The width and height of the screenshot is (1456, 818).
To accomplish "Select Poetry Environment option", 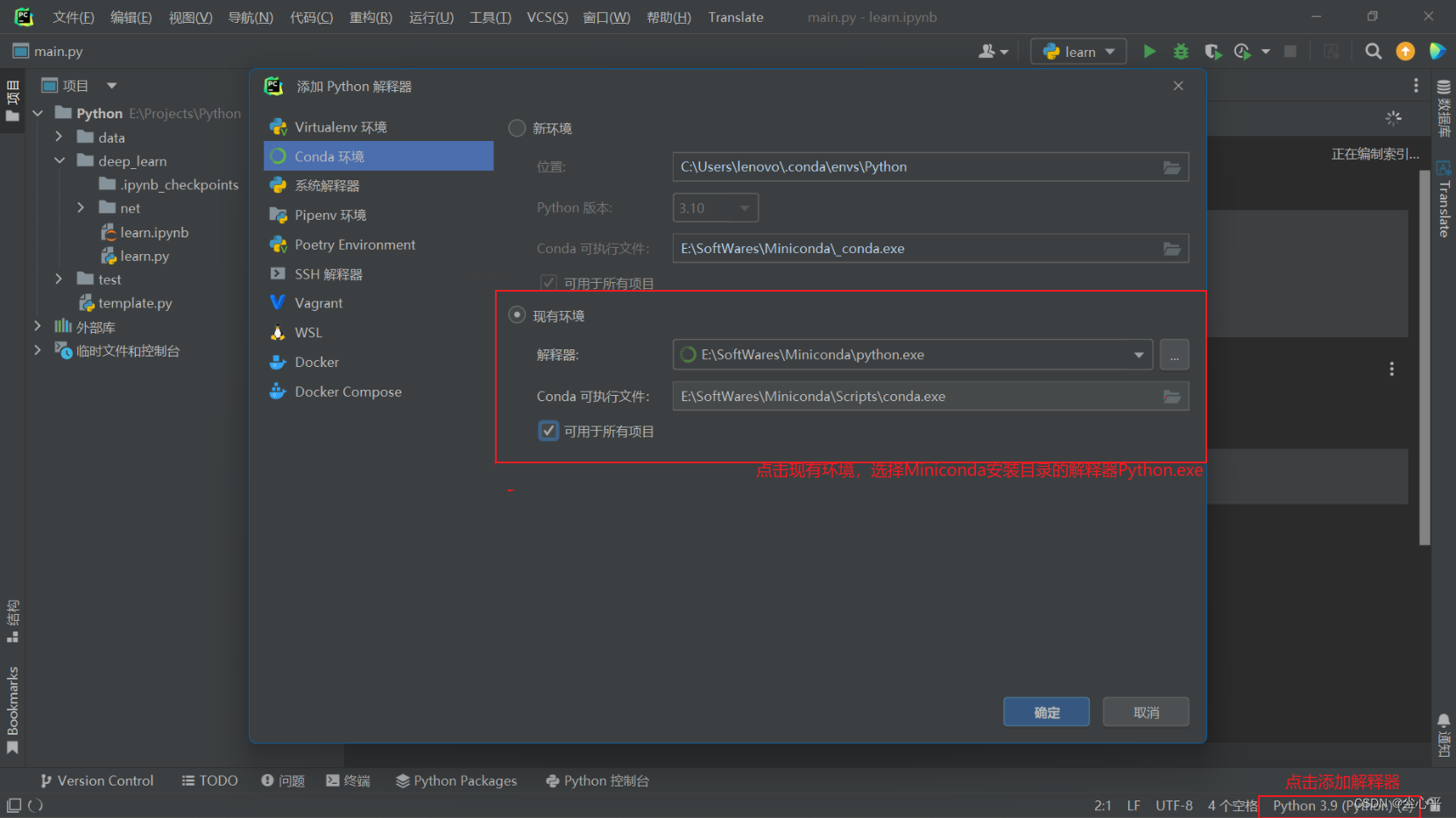I will [x=378, y=244].
